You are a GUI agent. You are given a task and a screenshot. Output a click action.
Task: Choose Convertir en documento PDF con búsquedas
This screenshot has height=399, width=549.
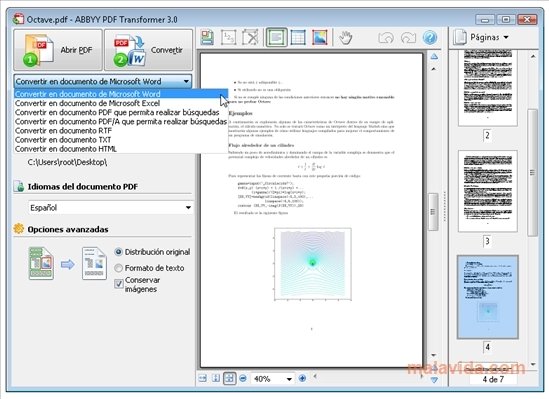point(121,112)
